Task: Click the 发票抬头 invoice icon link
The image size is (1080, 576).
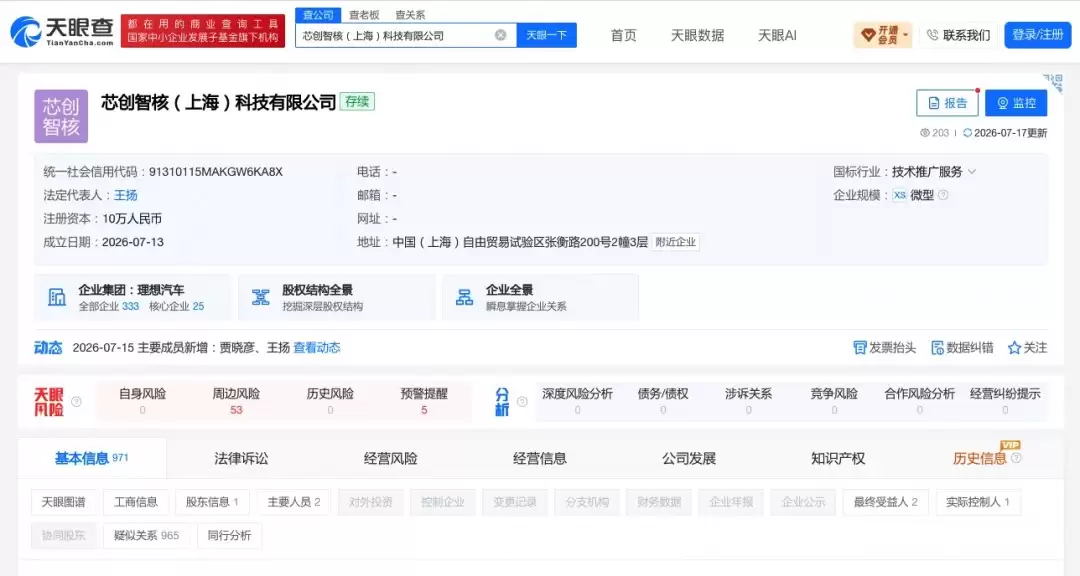Action: 884,348
